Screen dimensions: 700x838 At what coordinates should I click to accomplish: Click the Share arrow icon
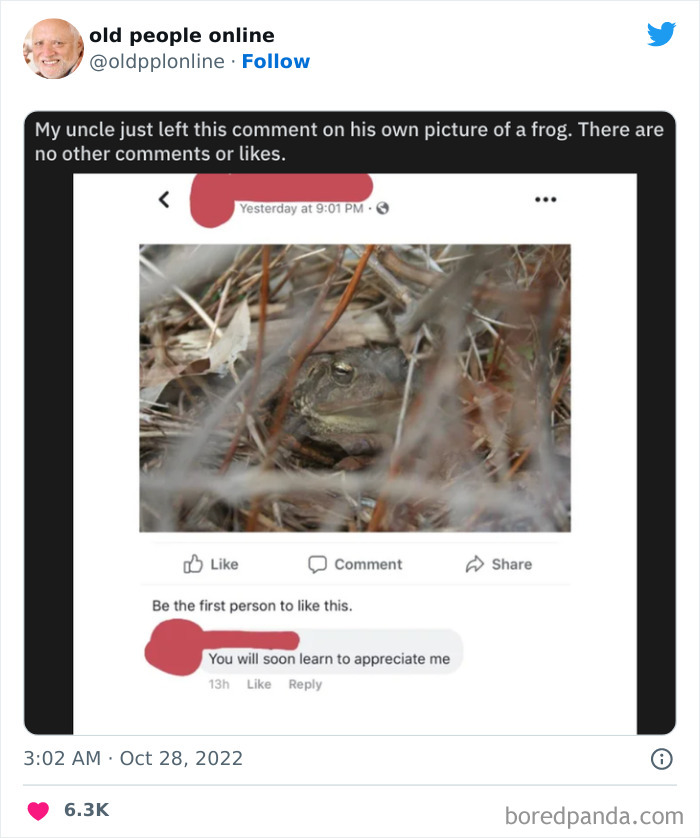click(475, 564)
